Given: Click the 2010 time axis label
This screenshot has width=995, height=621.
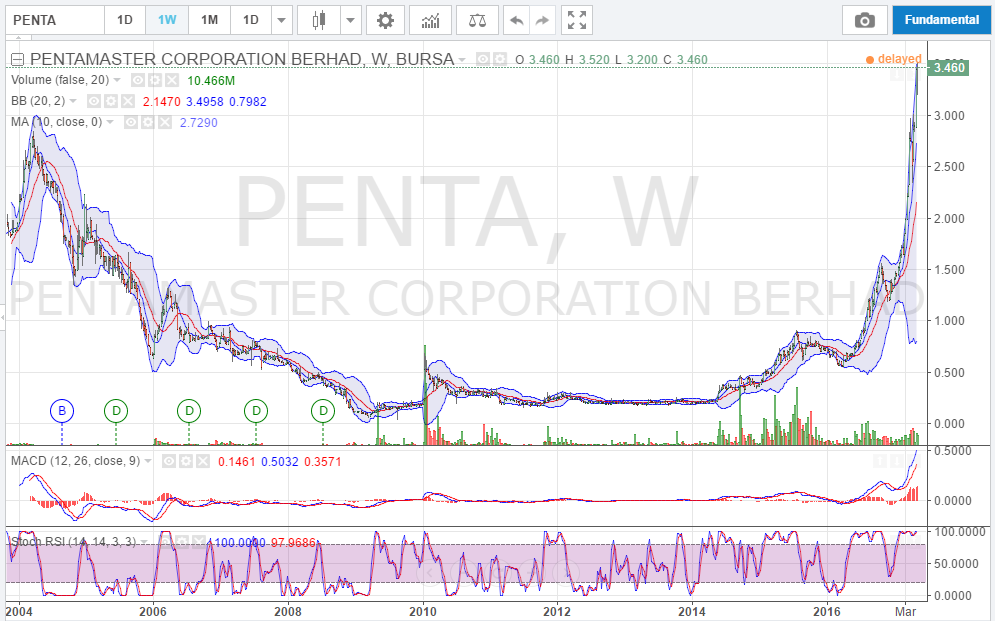Looking at the screenshot, I should click(423, 611).
